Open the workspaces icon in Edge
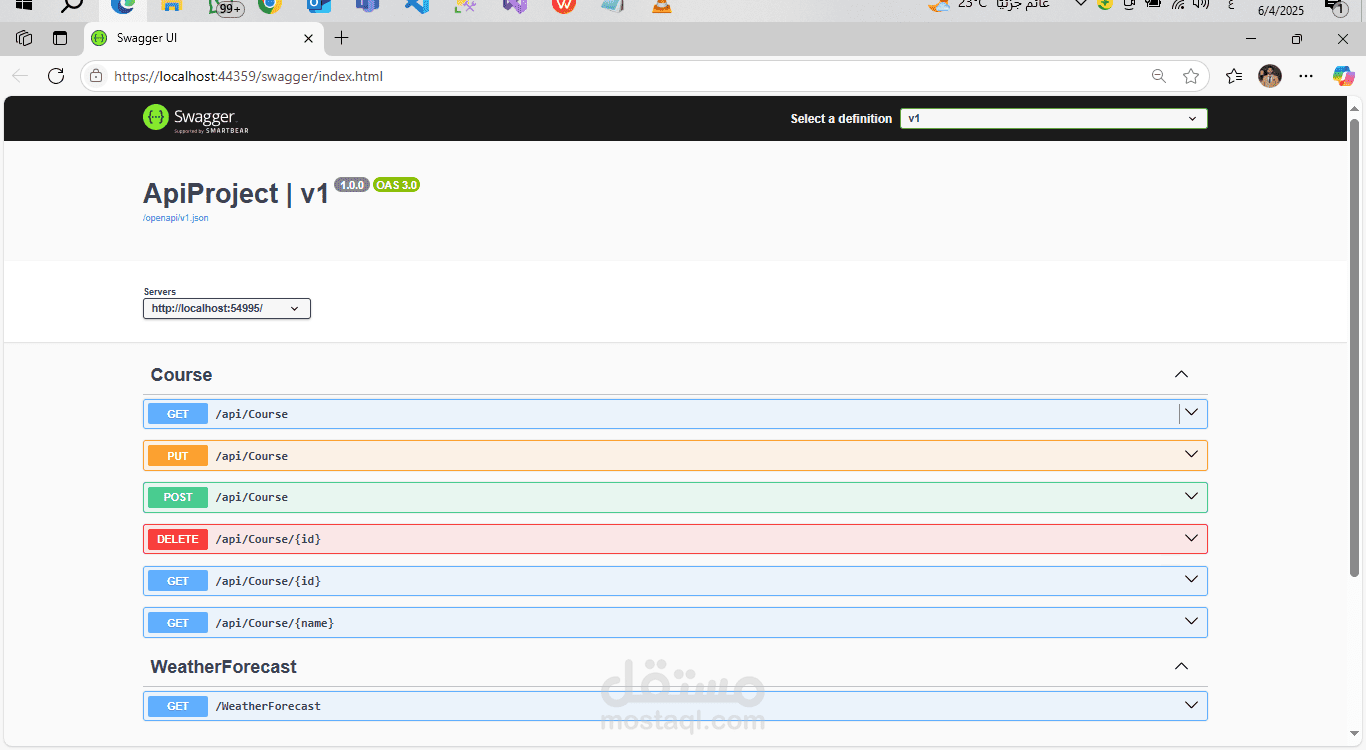The height and width of the screenshot is (750, 1366). point(24,38)
